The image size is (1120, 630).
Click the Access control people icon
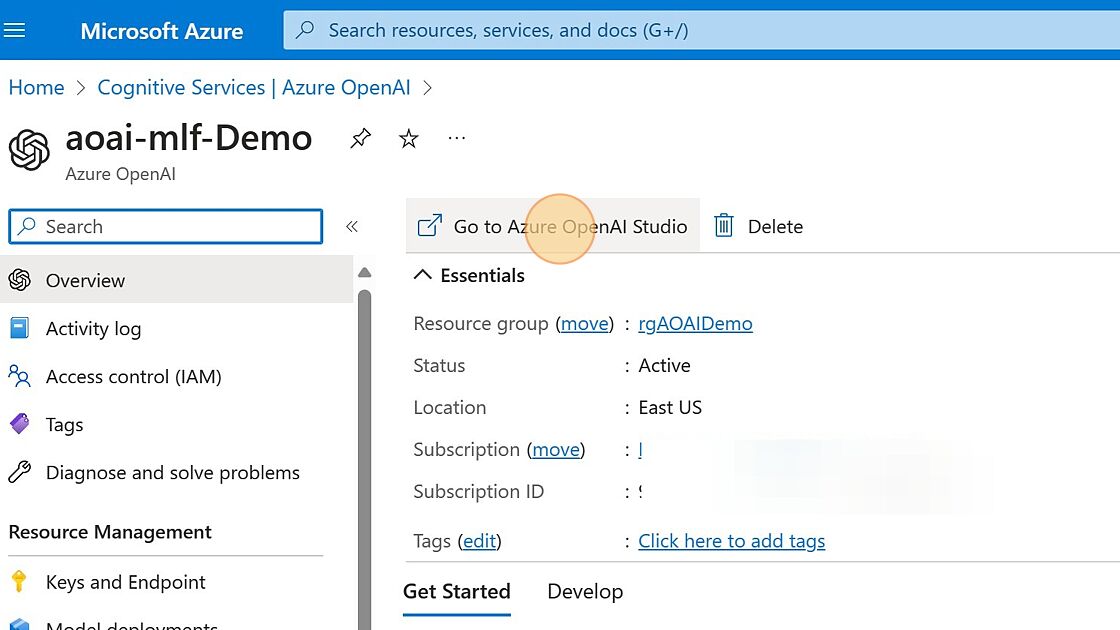pyautogui.click(x=19, y=376)
